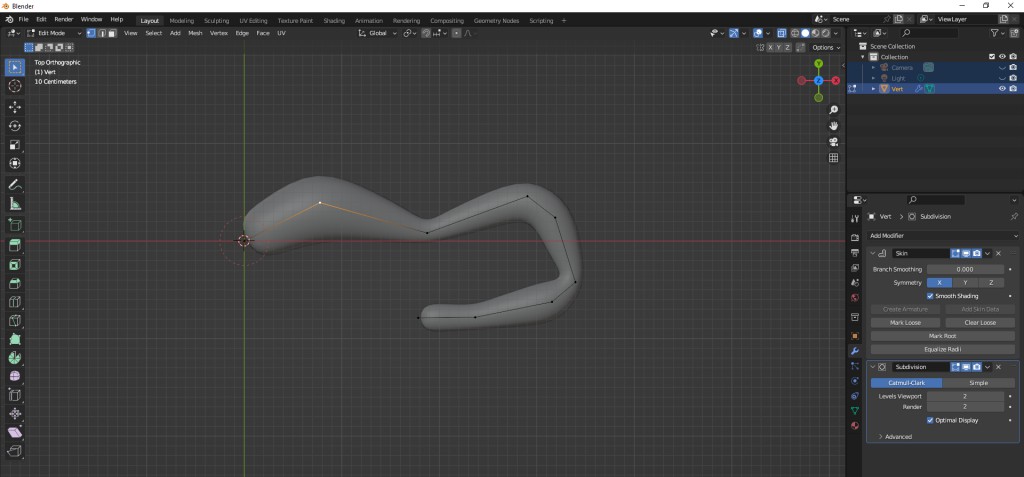1024x477 pixels.
Task: Select the Move tool in left toolbar
Action: [15, 106]
